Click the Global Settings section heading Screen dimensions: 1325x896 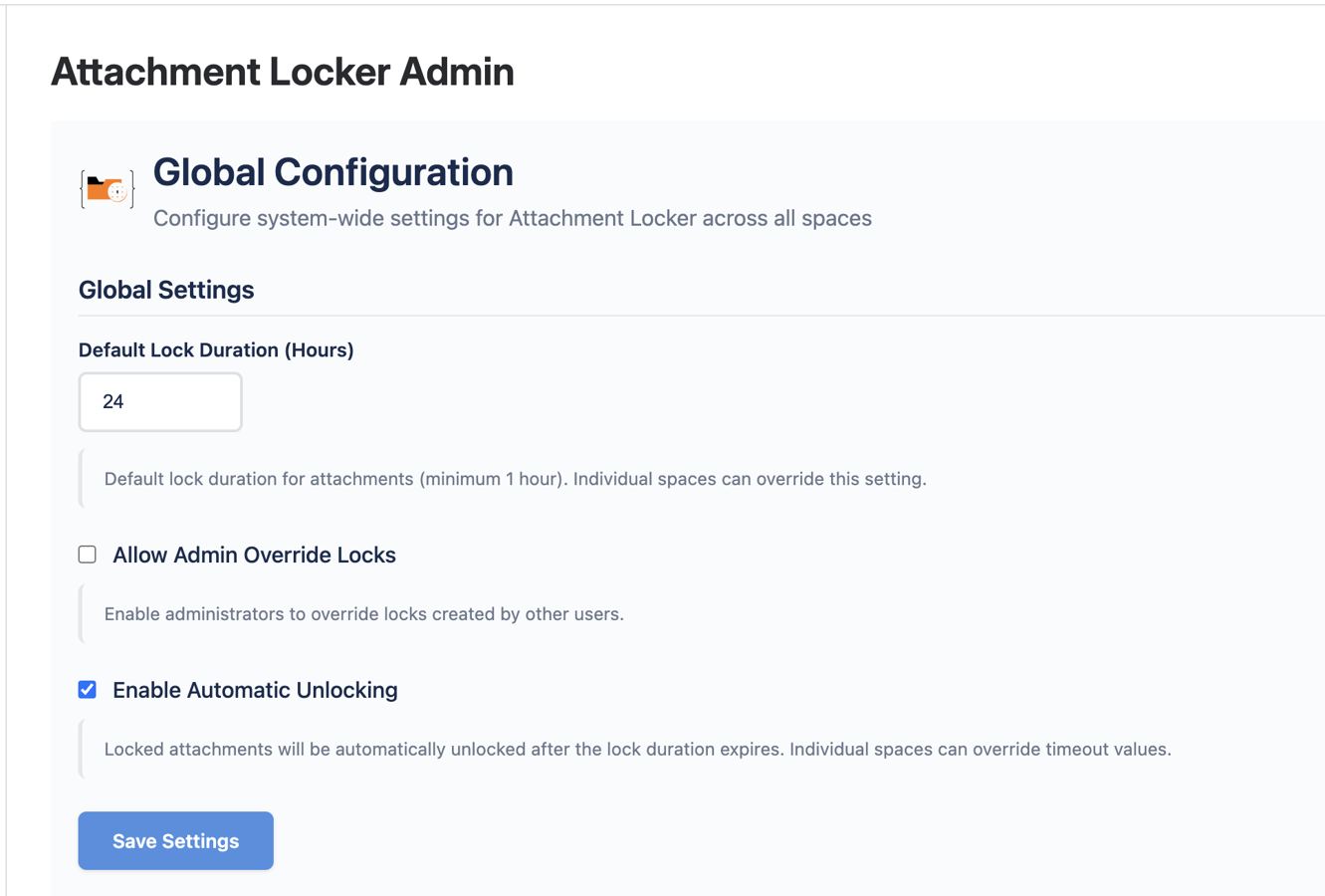coord(165,290)
